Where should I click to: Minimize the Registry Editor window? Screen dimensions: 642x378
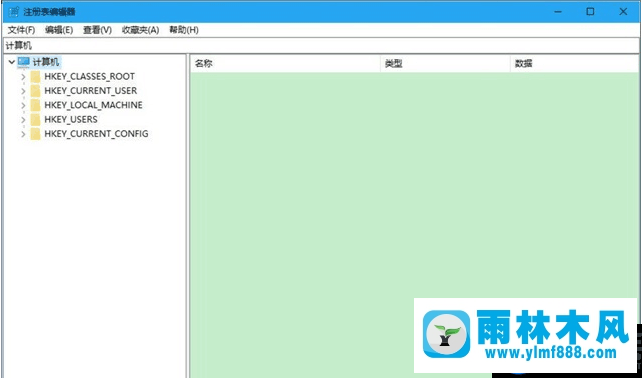(x=558, y=11)
